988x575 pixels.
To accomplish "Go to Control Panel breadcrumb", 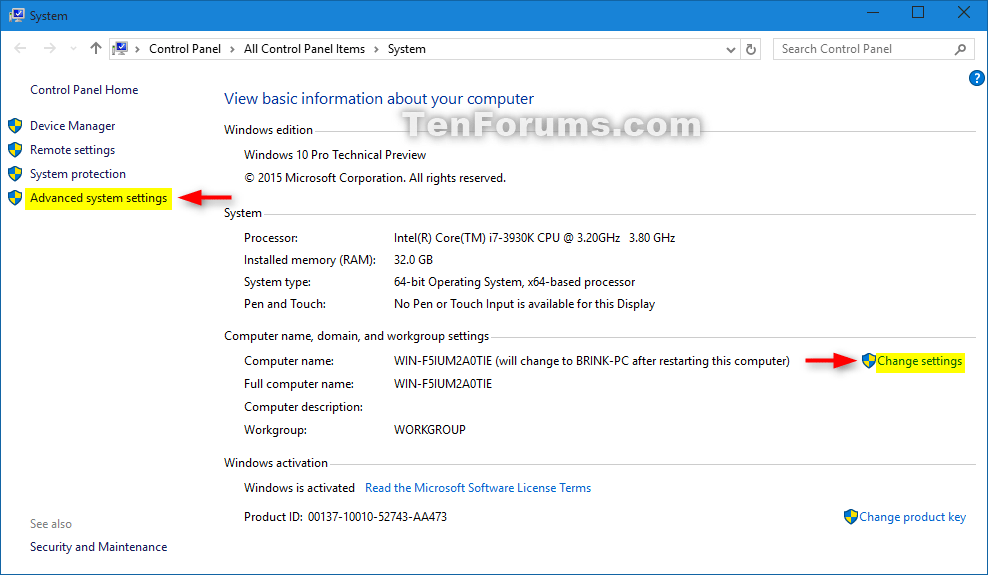I will 185,49.
